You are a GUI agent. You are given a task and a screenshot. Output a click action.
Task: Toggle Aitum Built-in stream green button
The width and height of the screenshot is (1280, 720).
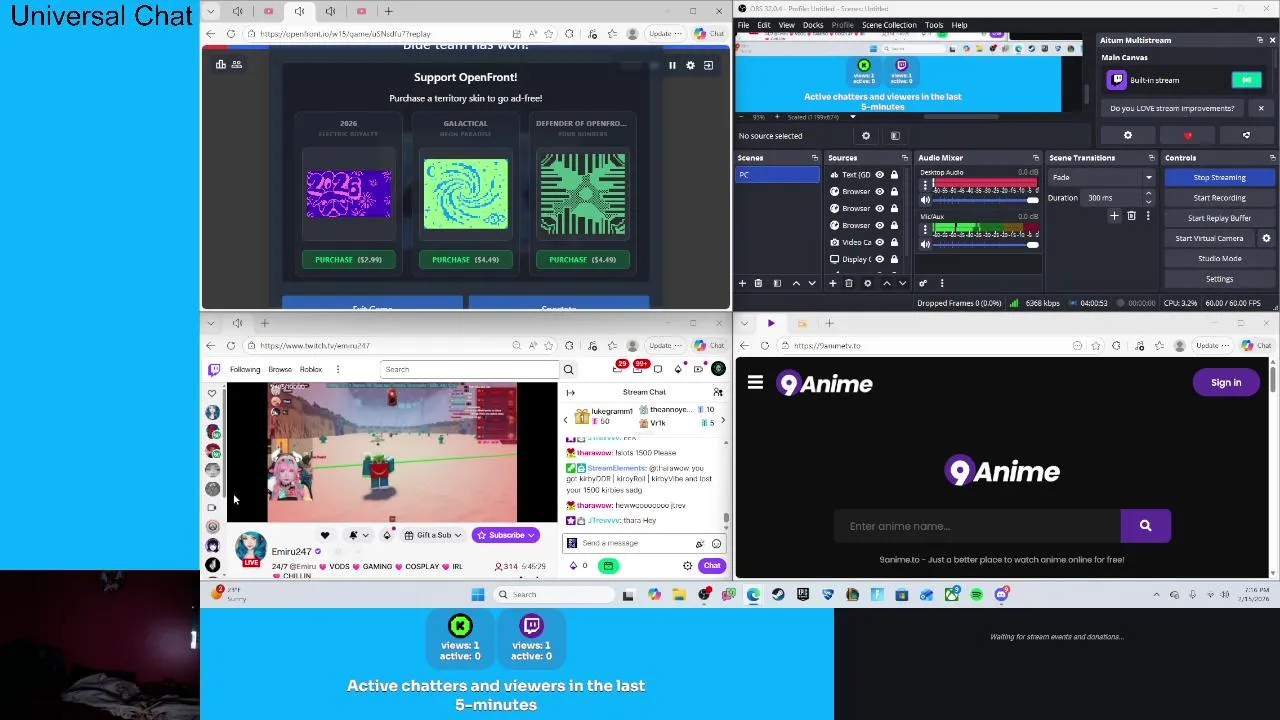[x=1246, y=80]
